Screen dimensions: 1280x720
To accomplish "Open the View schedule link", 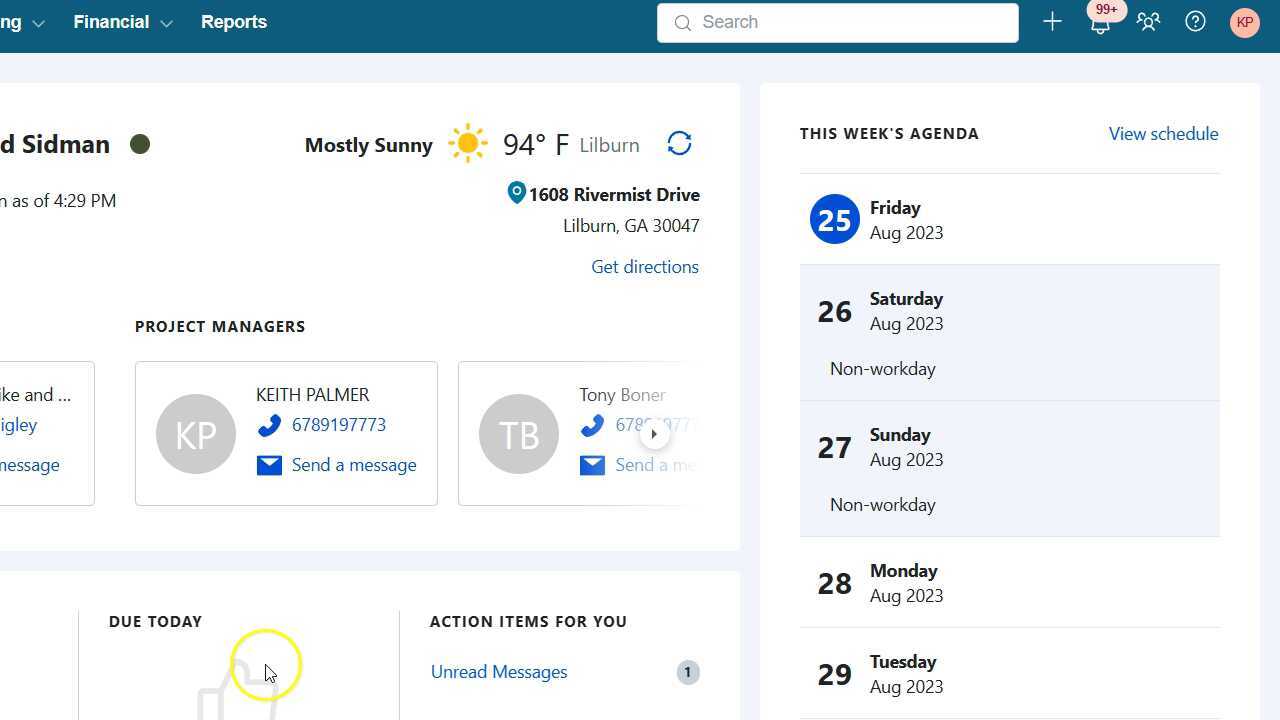I will tap(1163, 134).
